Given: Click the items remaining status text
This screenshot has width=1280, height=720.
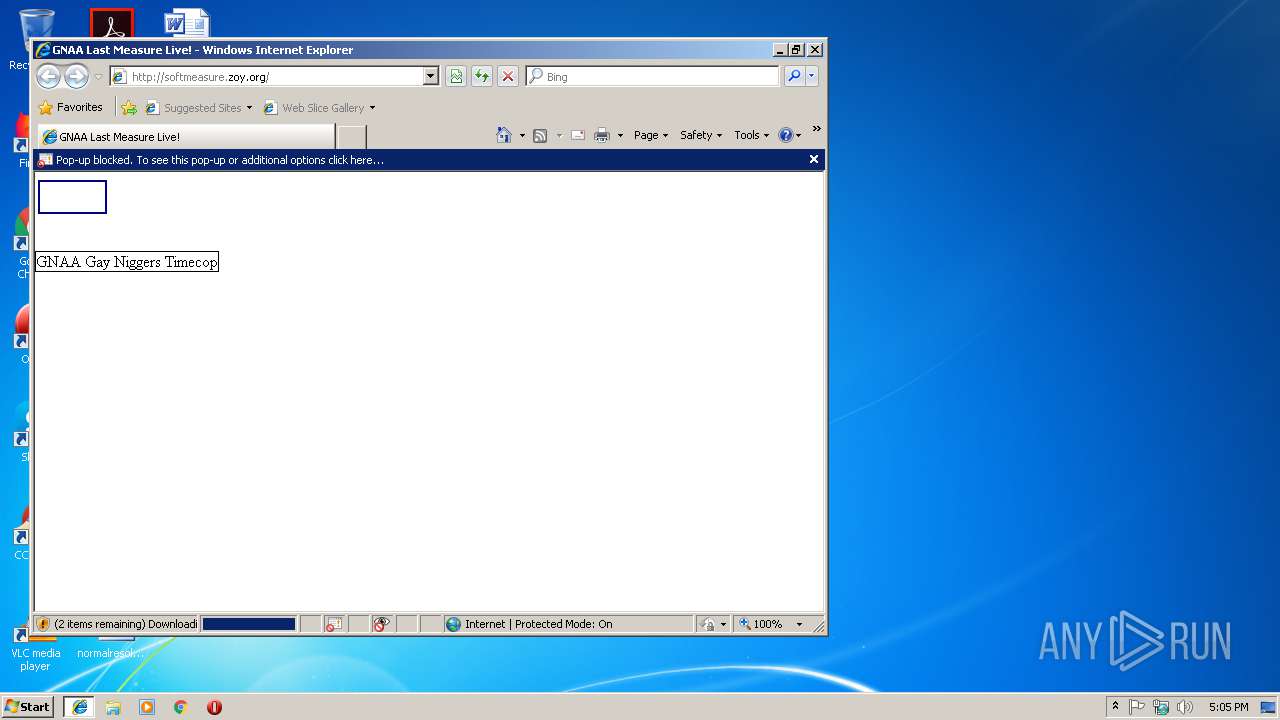Looking at the screenshot, I should [x=125, y=624].
